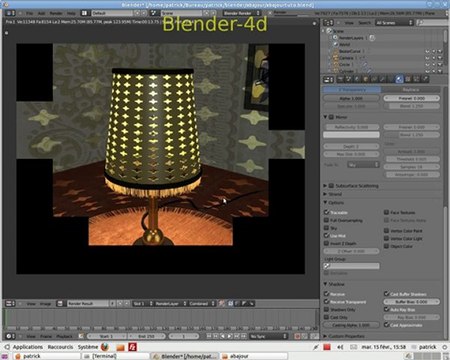Open the All Scenes outliner display dropdown
This screenshot has width=450, height=360.
click(x=394, y=23)
